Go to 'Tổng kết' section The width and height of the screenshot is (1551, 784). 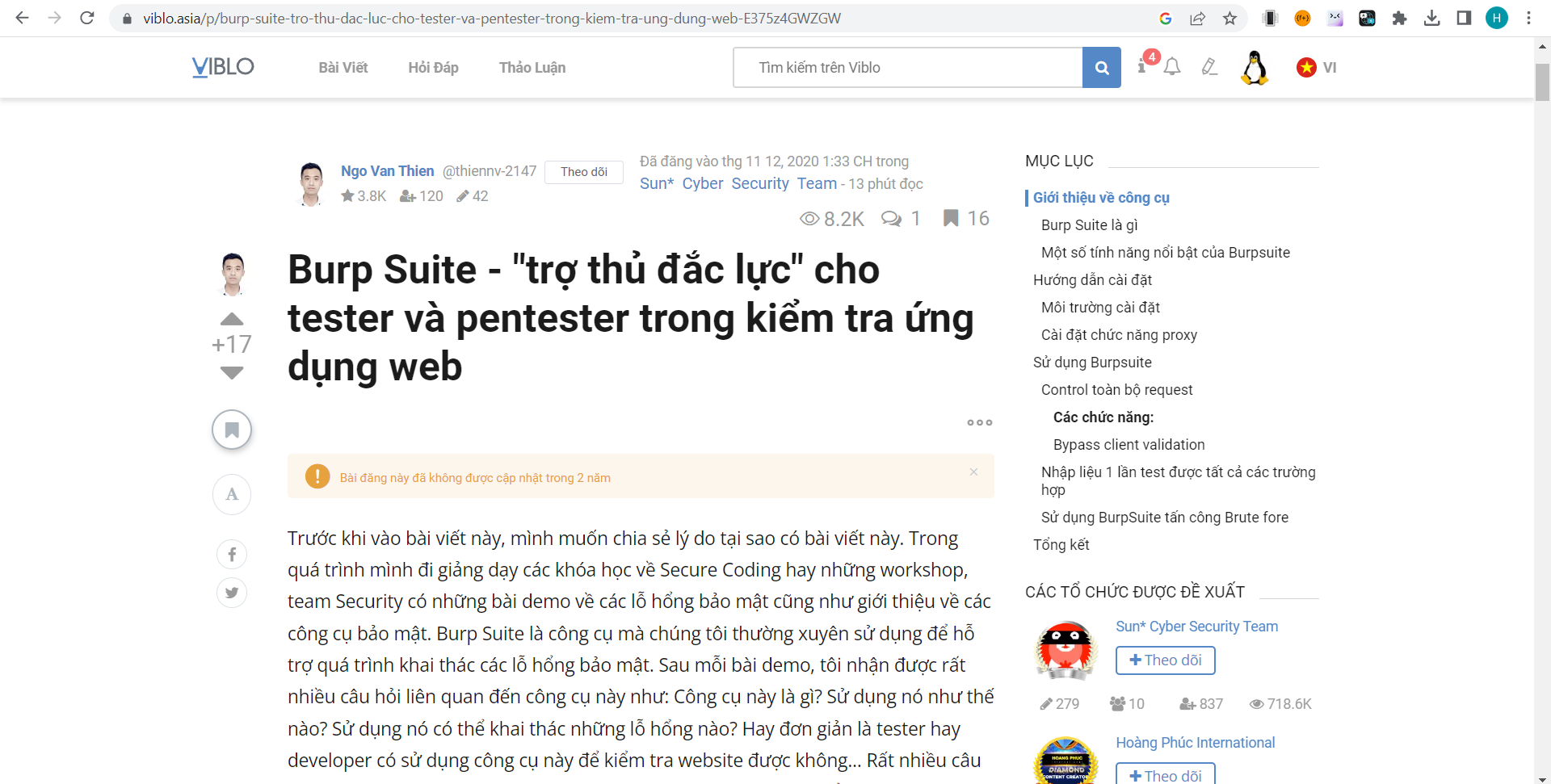tap(1061, 545)
